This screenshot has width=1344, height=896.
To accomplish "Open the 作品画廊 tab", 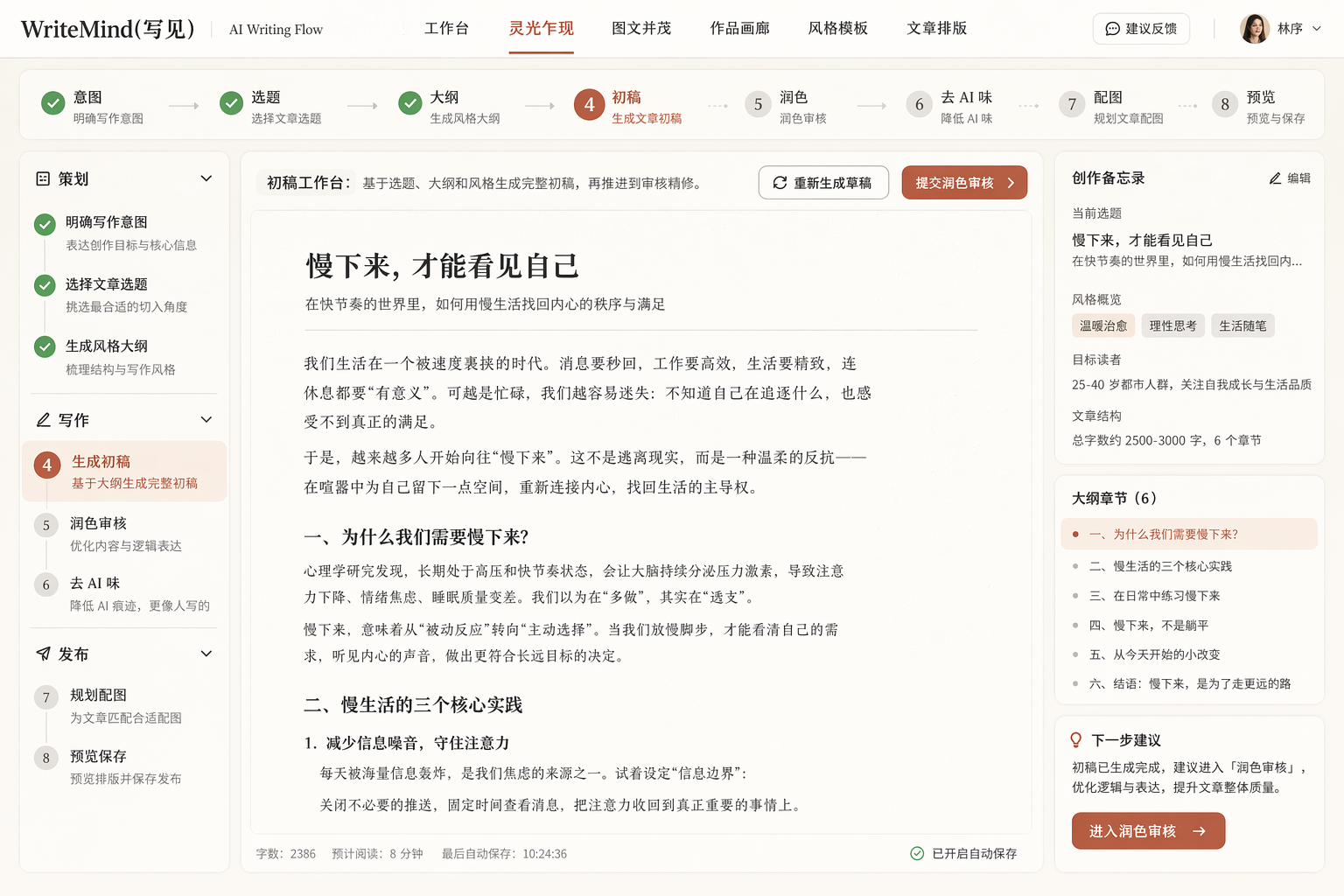I will 739,28.
